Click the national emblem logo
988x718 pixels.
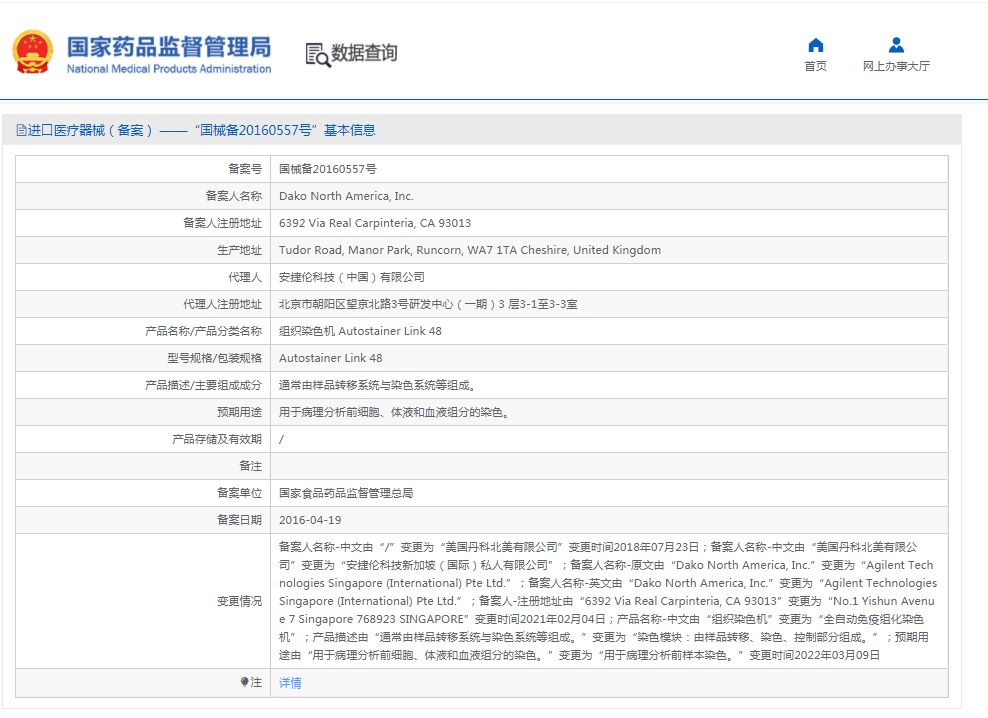click(x=32, y=52)
